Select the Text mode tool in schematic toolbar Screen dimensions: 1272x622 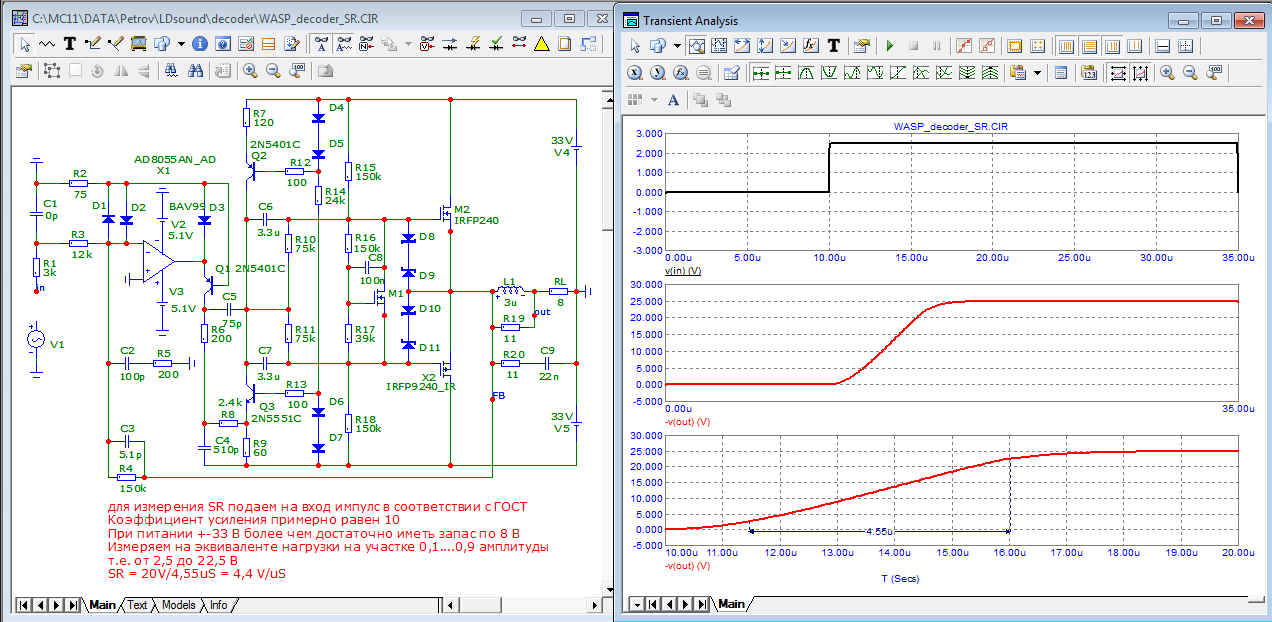tap(69, 44)
